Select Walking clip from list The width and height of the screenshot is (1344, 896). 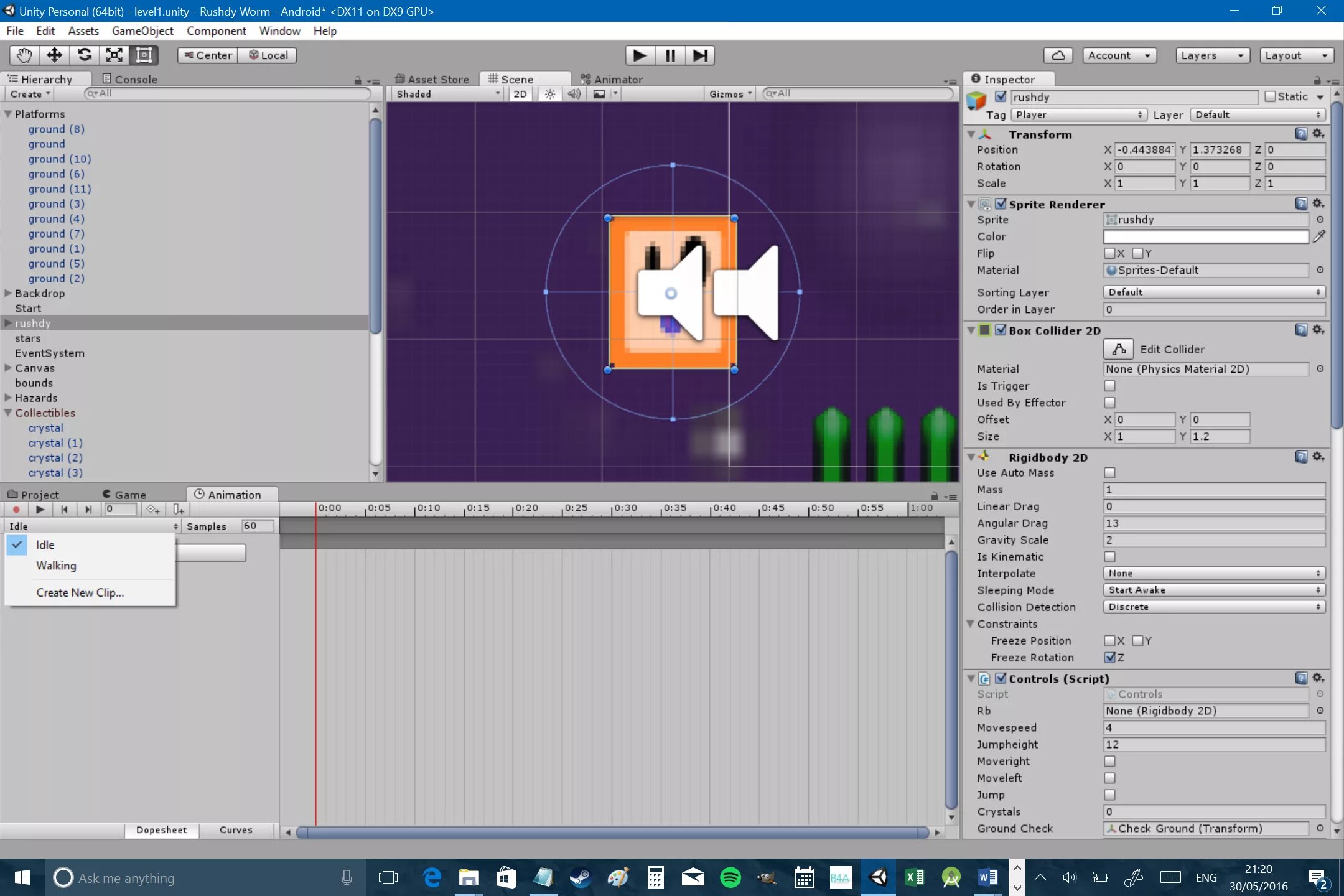click(x=56, y=566)
